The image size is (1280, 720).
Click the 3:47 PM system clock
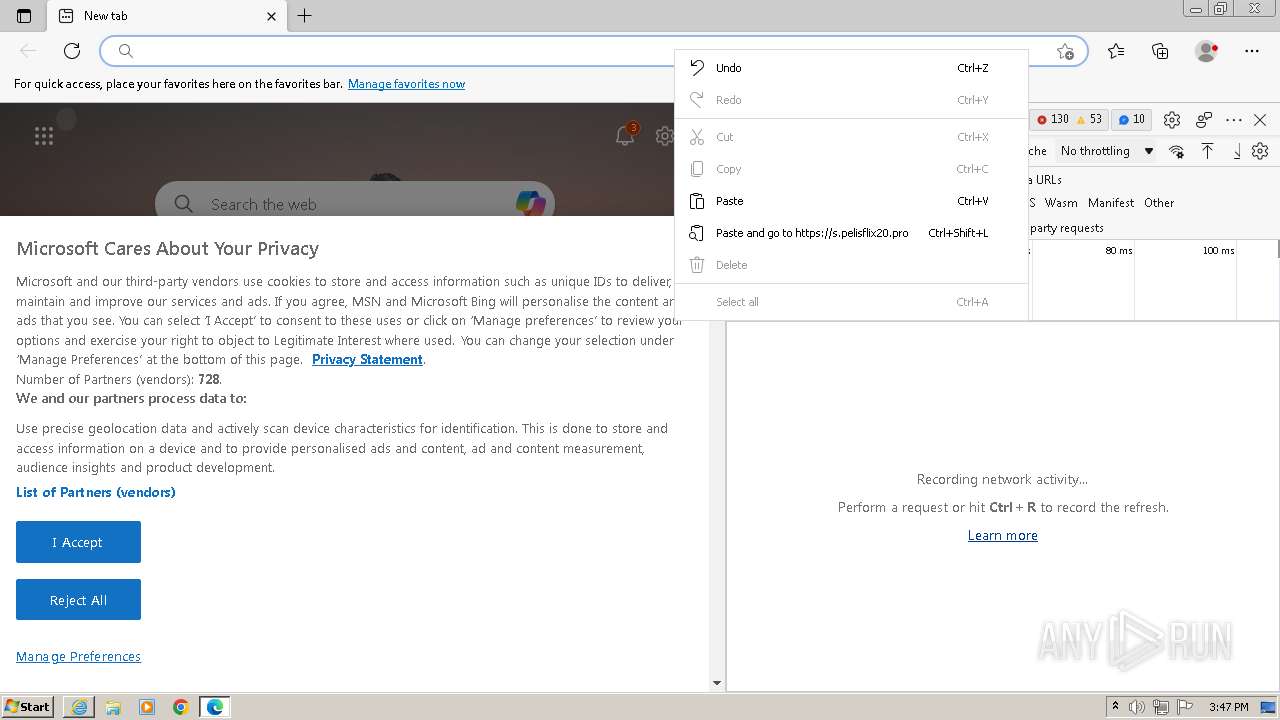(1228, 707)
